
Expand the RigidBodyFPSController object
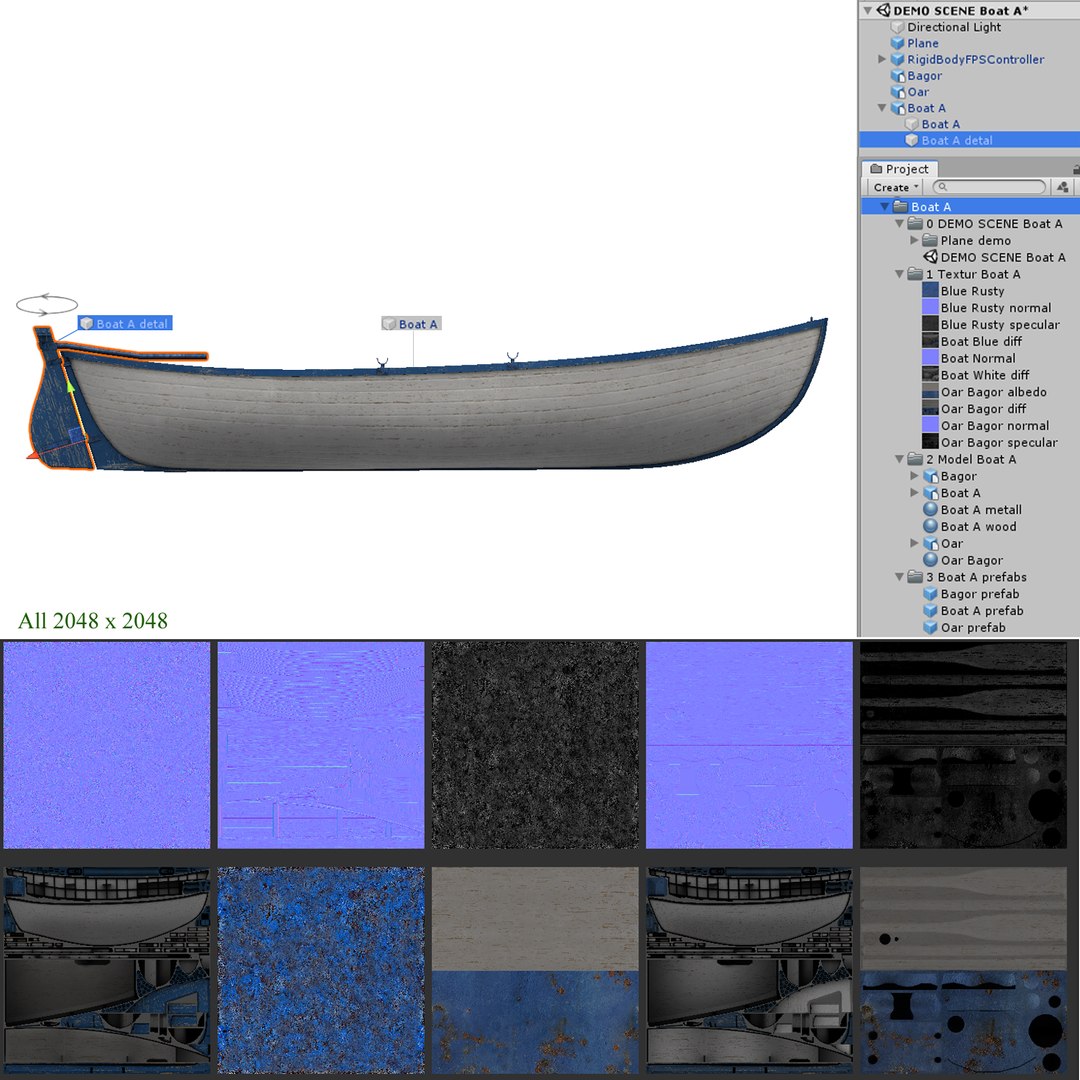tap(882, 59)
